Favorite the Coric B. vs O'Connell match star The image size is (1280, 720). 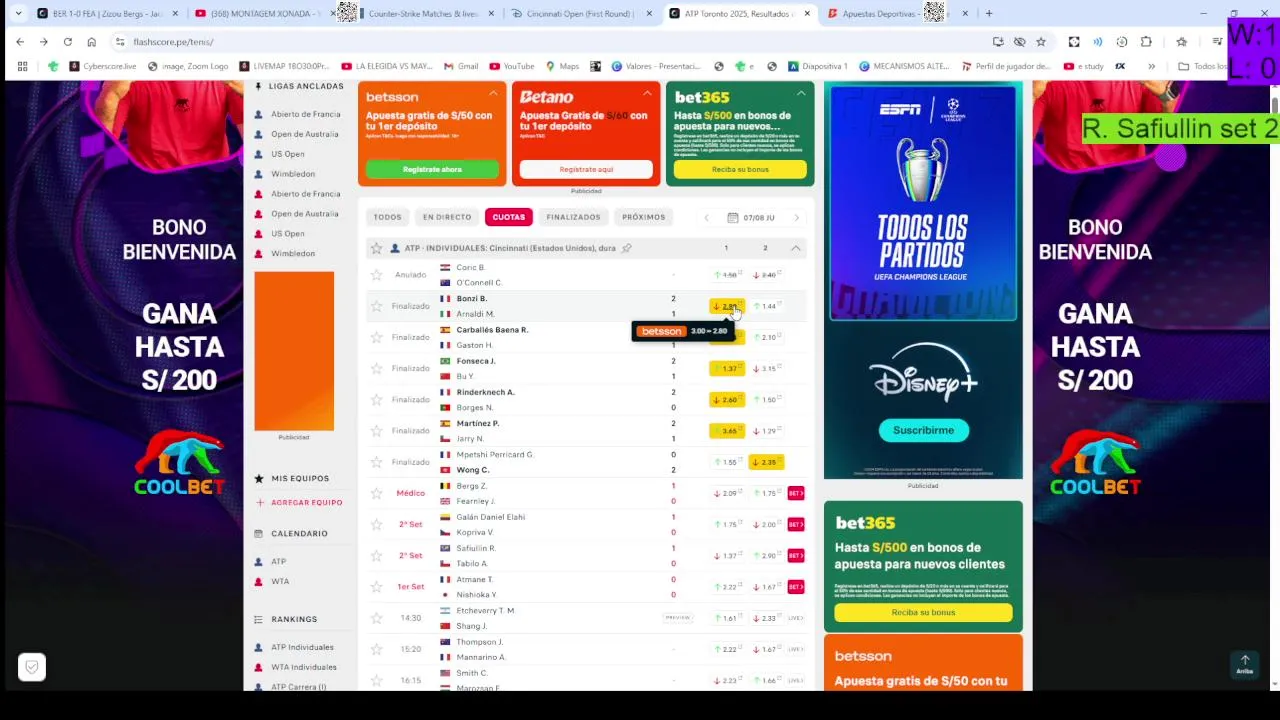click(x=377, y=275)
